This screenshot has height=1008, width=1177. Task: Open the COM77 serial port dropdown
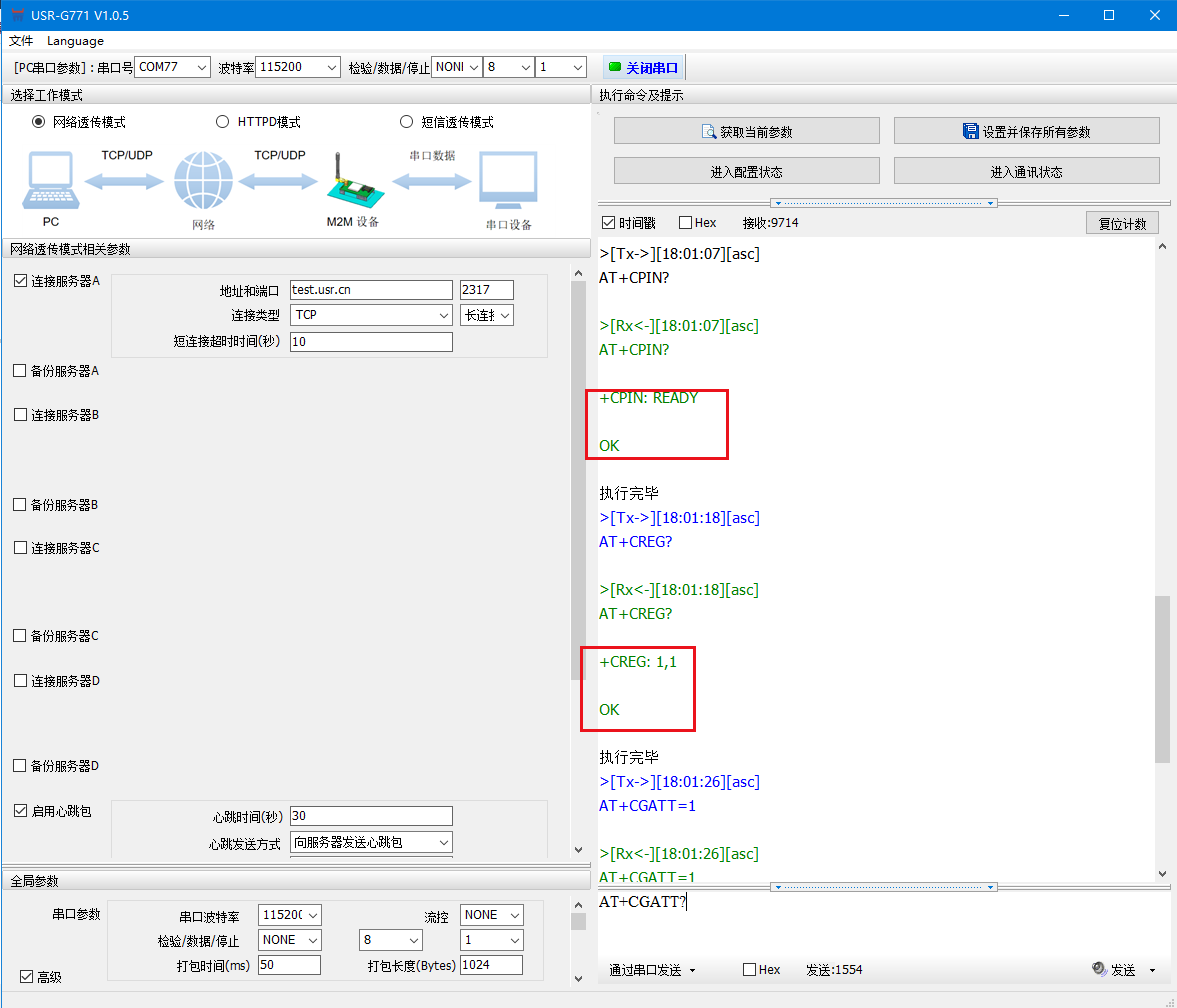[172, 67]
